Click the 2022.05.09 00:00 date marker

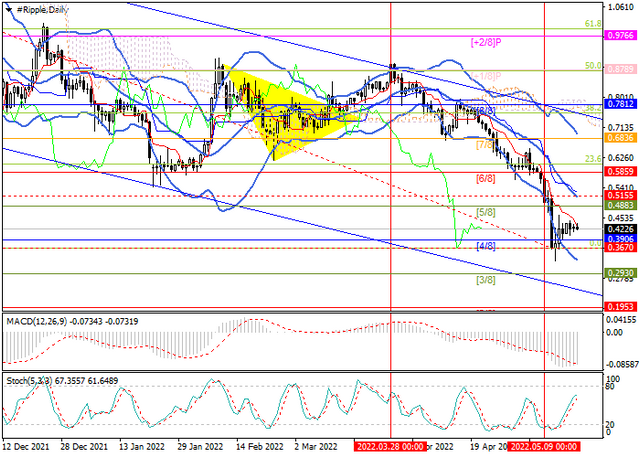(544, 446)
